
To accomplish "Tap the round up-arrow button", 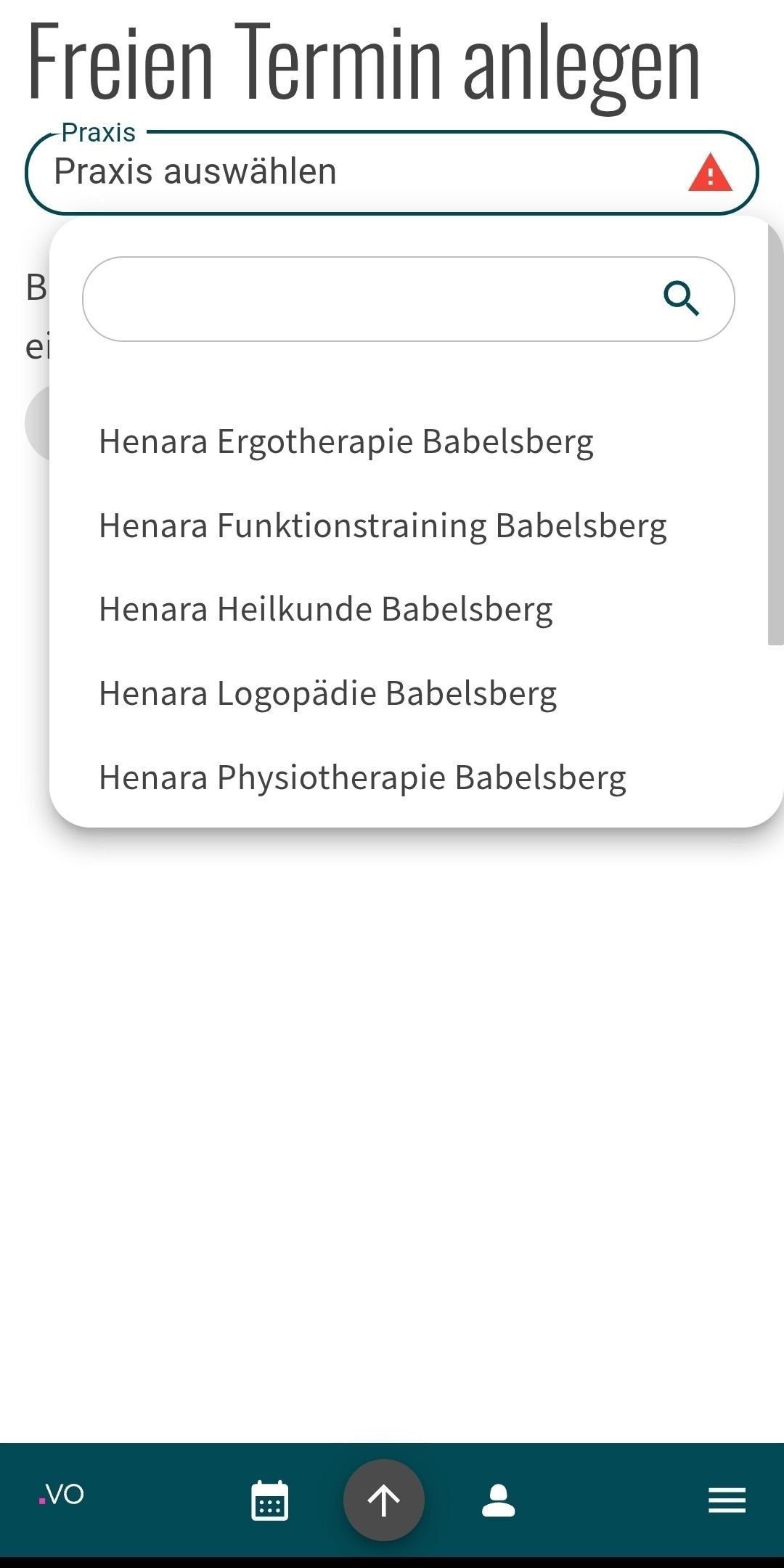I will (383, 1500).
